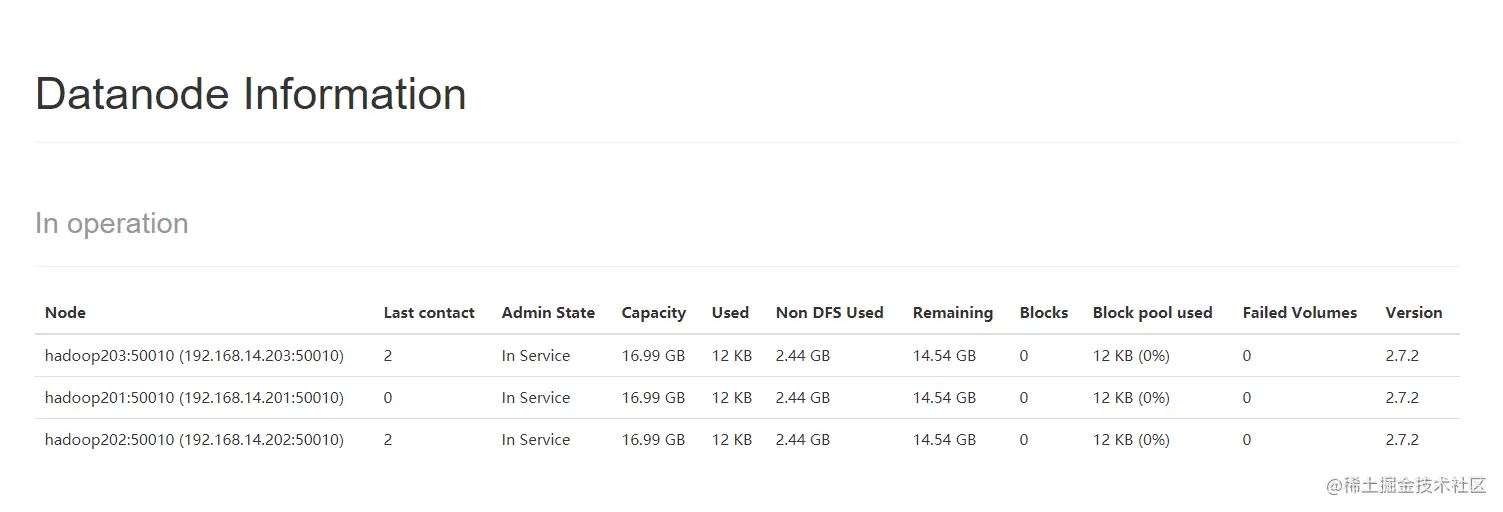This screenshot has width=1503, height=512.
Task: Click the Version column header
Action: (x=1414, y=313)
